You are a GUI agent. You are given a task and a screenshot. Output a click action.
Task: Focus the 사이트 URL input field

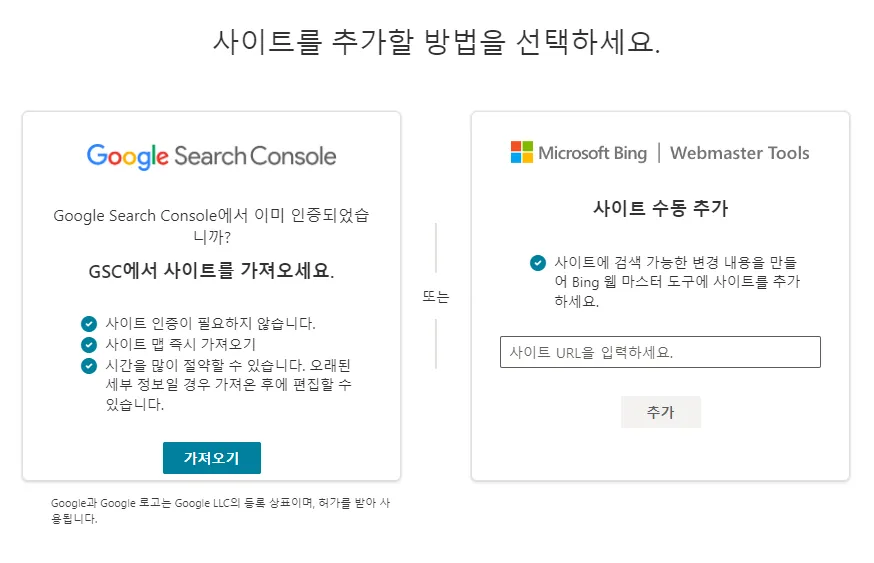[x=660, y=352]
